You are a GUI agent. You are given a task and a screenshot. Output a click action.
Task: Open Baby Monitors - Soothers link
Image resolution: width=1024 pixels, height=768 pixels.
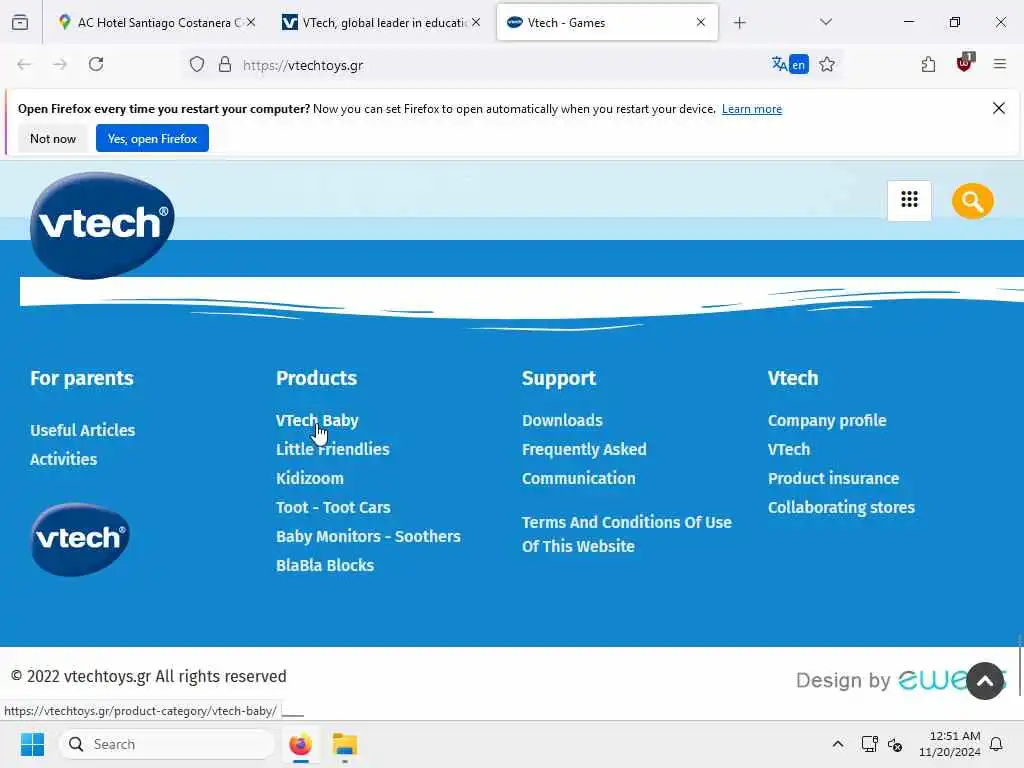[368, 536]
